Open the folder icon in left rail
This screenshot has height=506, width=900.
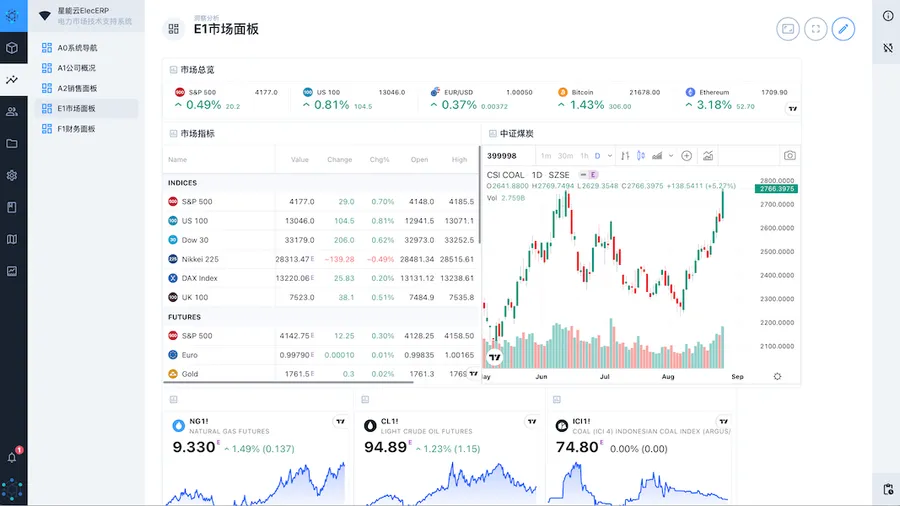click(x=12, y=143)
